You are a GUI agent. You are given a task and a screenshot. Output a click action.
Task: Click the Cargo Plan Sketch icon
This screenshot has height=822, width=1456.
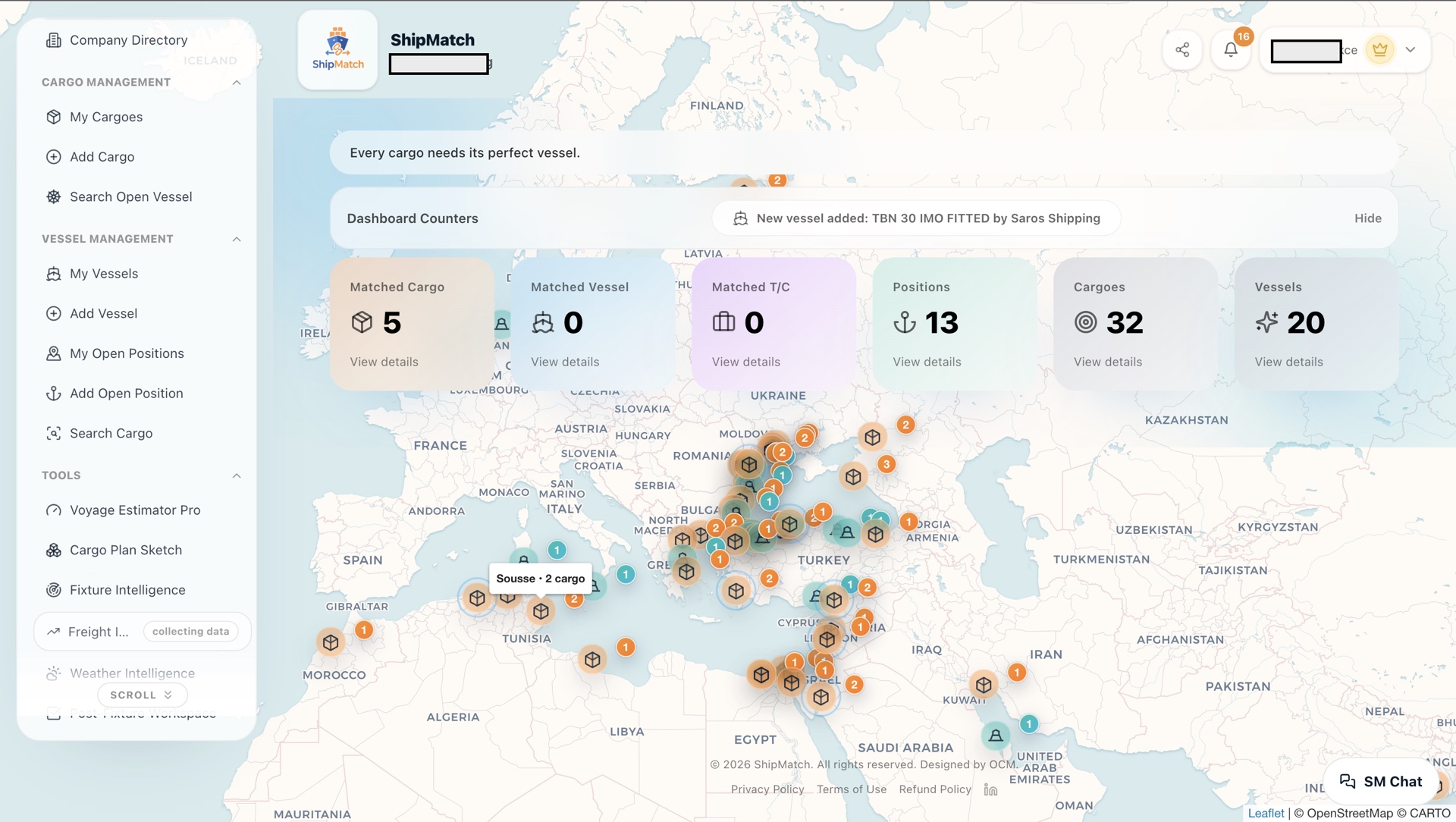[x=53, y=550]
